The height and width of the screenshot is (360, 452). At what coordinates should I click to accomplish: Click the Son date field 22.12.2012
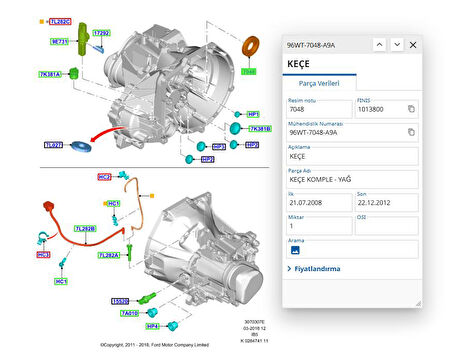(387, 203)
